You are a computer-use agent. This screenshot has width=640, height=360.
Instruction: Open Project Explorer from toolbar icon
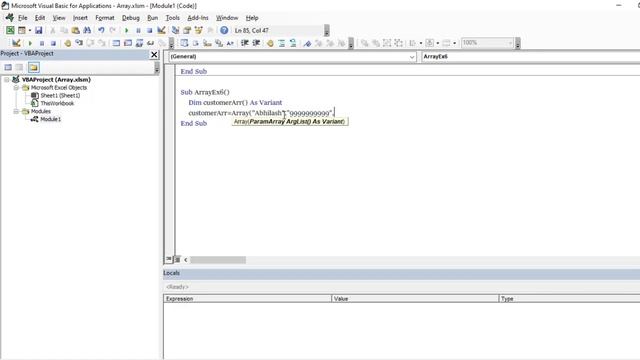click(176, 30)
